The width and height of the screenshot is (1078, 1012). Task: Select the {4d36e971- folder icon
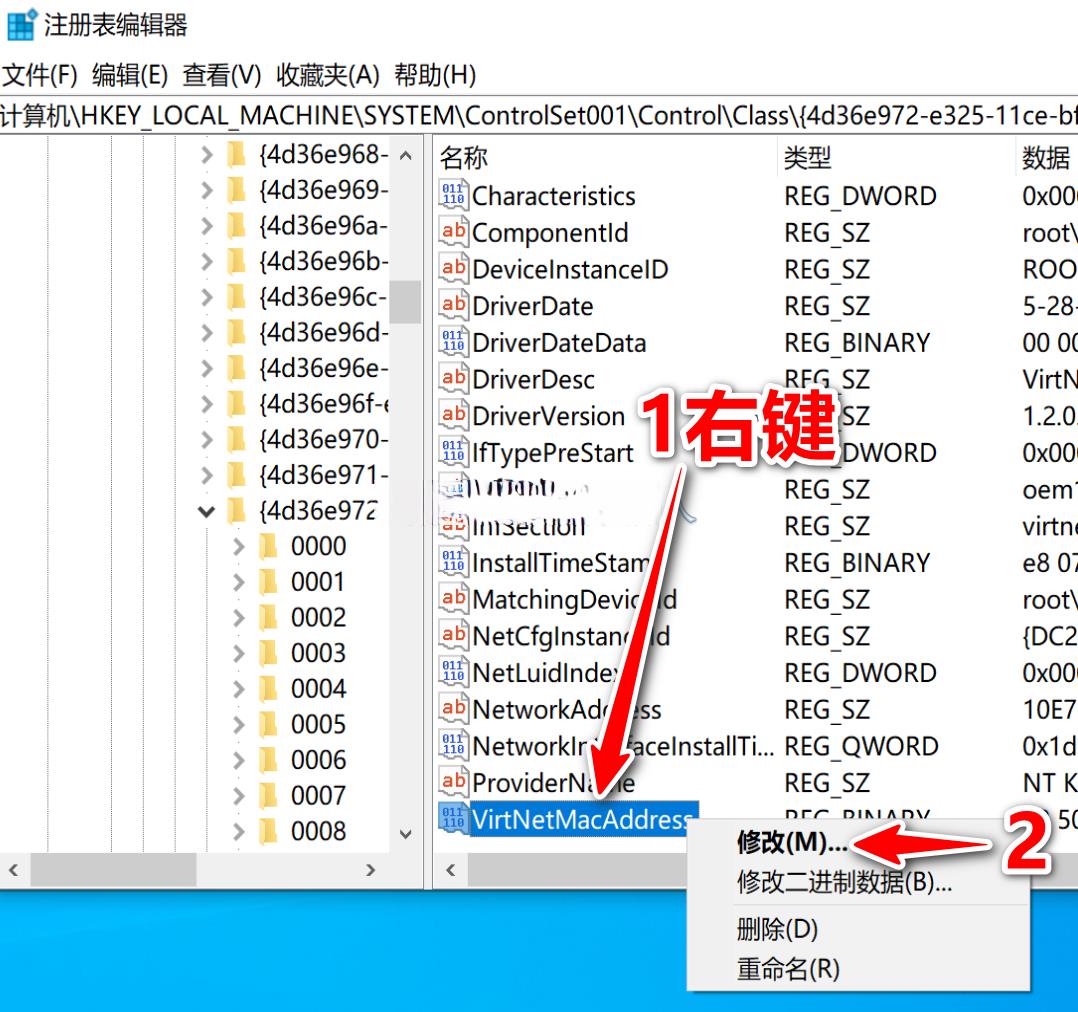(236, 475)
